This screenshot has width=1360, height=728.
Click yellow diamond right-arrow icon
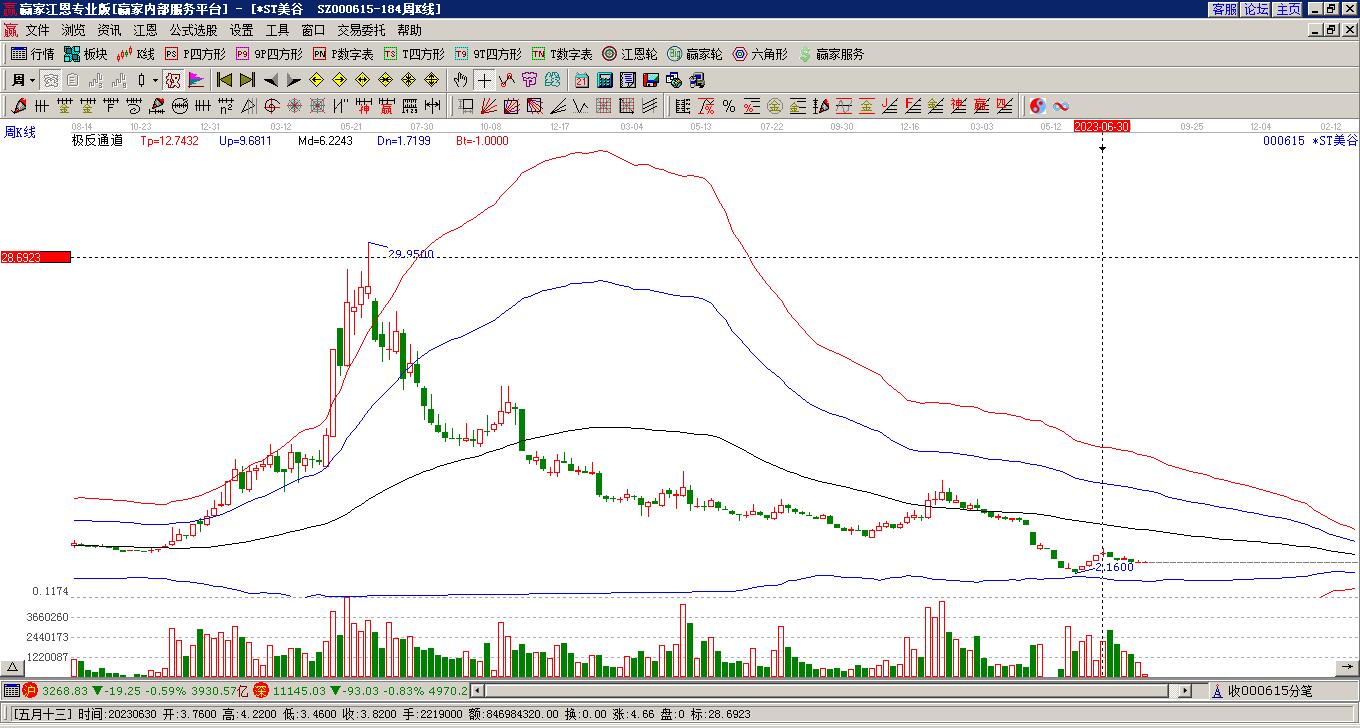point(339,80)
